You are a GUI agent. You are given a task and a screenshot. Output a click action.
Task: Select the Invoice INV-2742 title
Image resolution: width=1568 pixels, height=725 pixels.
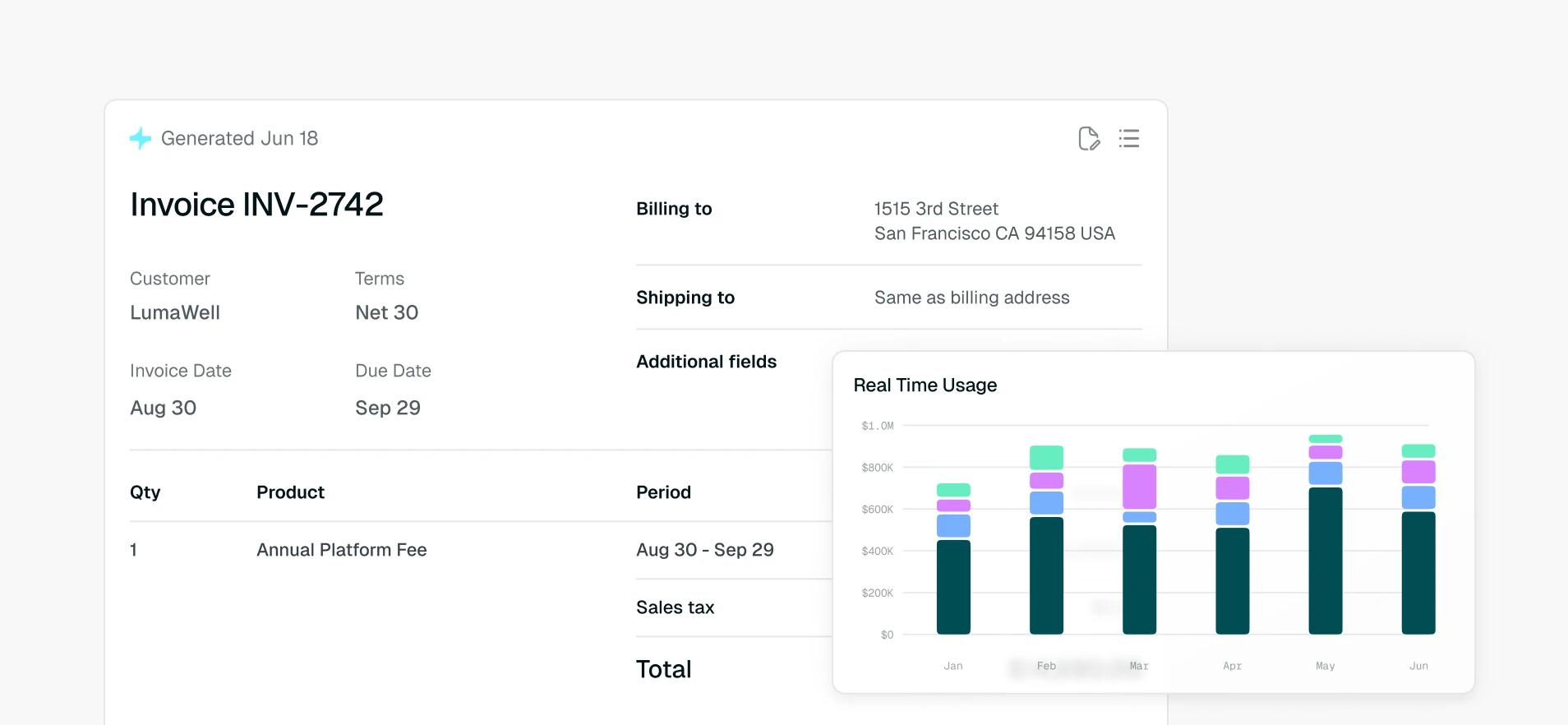pos(256,204)
